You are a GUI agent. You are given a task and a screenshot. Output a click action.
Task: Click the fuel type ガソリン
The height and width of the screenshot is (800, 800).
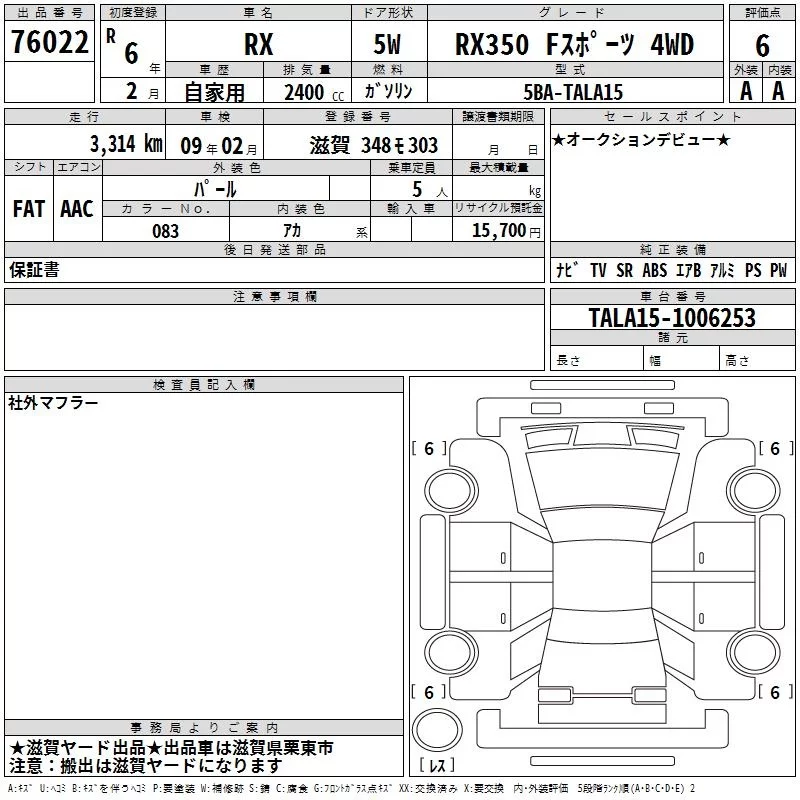click(388, 91)
